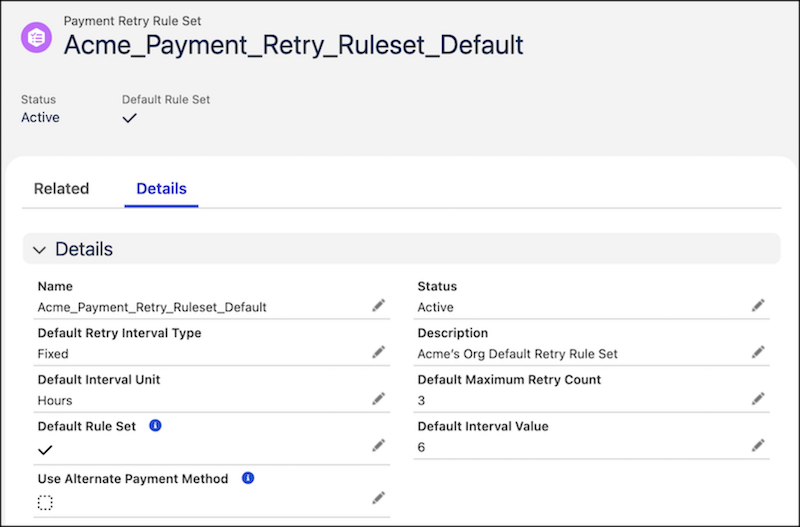Edit the Name field with pencil icon
Viewport: 800px width, 527px height.
[379, 306]
